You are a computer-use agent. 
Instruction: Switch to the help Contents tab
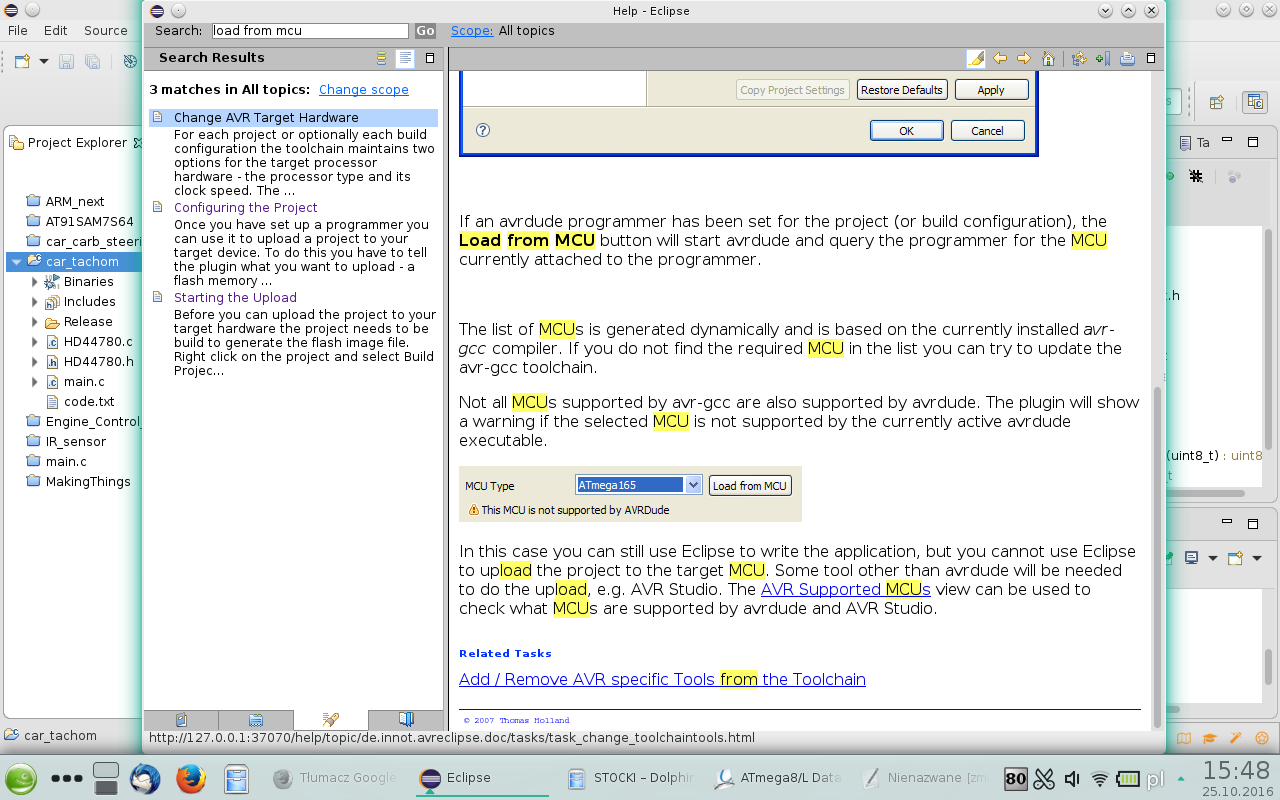(181, 720)
